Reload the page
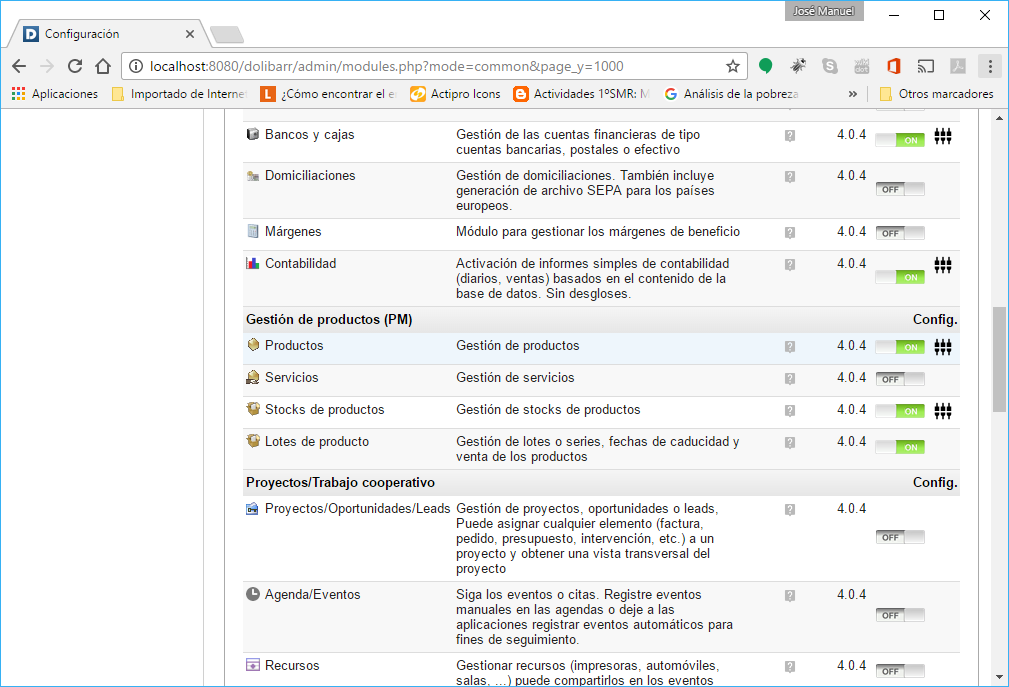1009x687 pixels. pyautogui.click(x=75, y=66)
